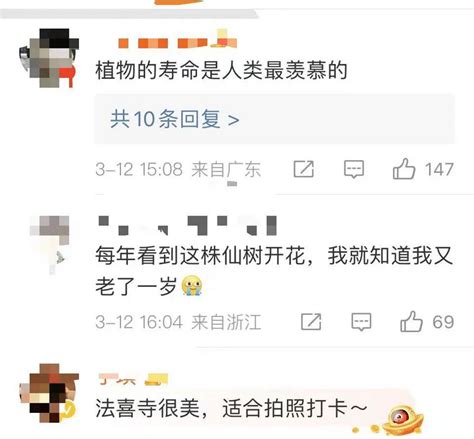Viewport: 474px width, 439px height.
Task: Expand 共10条回复 replies
Action: pos(175,119)
